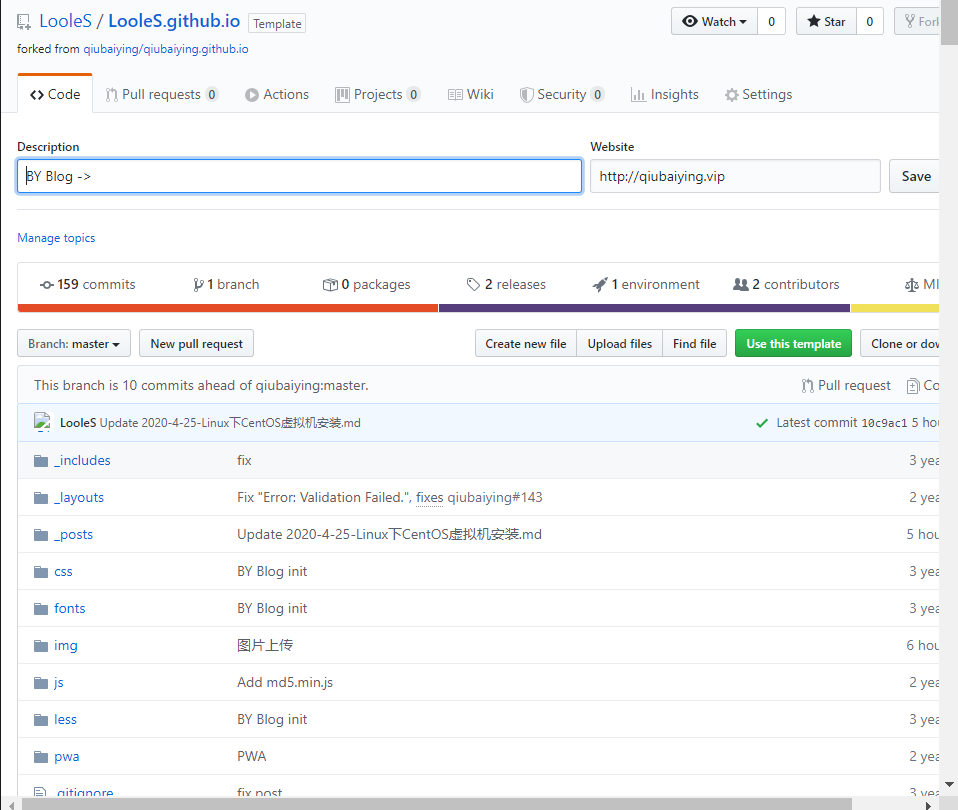Open the Wiki tab
Image resolution: width=958 pixels, height=810 pixels.
point(470,94)
